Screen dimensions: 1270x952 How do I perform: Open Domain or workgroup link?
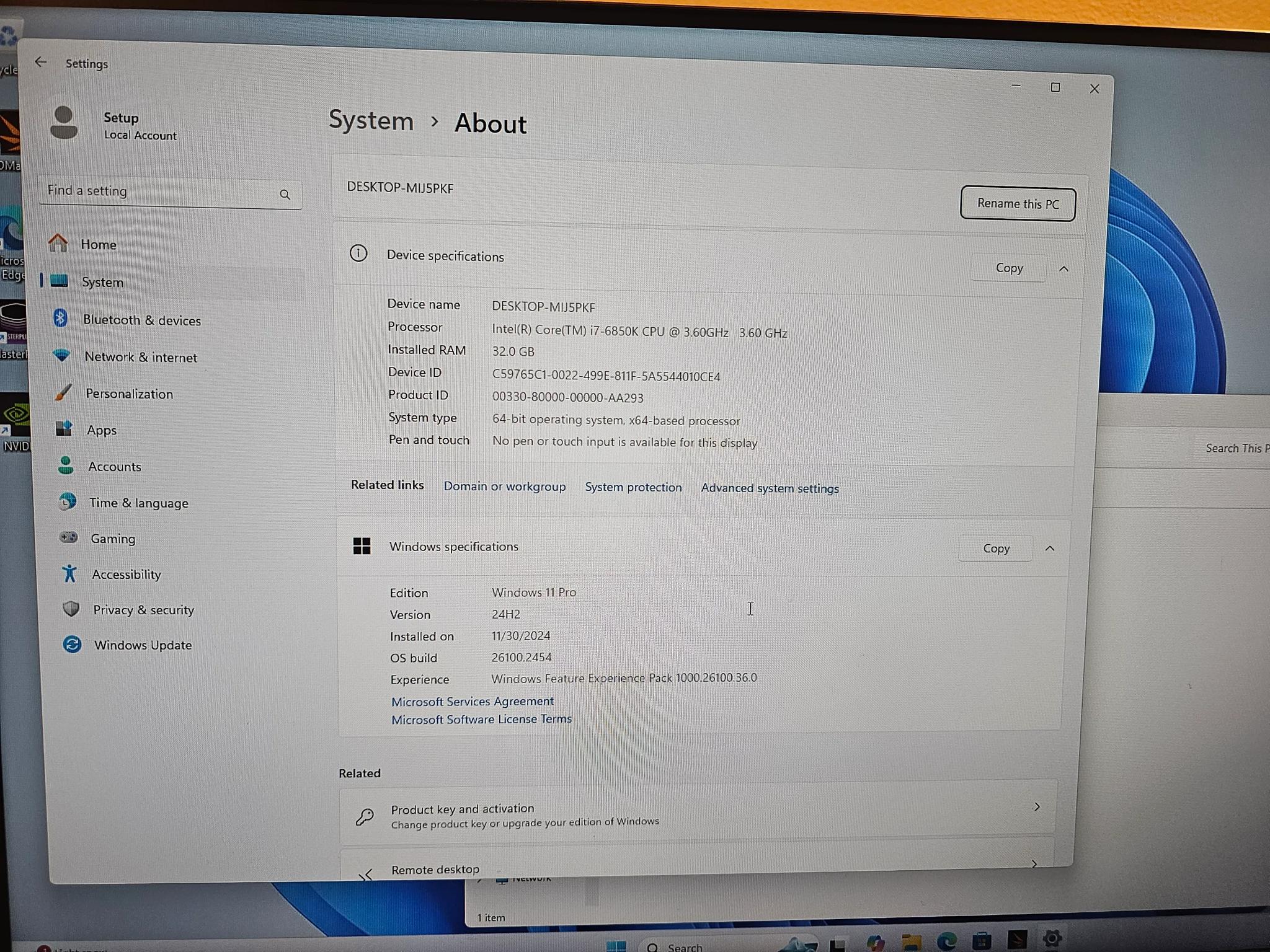[505, 487]
